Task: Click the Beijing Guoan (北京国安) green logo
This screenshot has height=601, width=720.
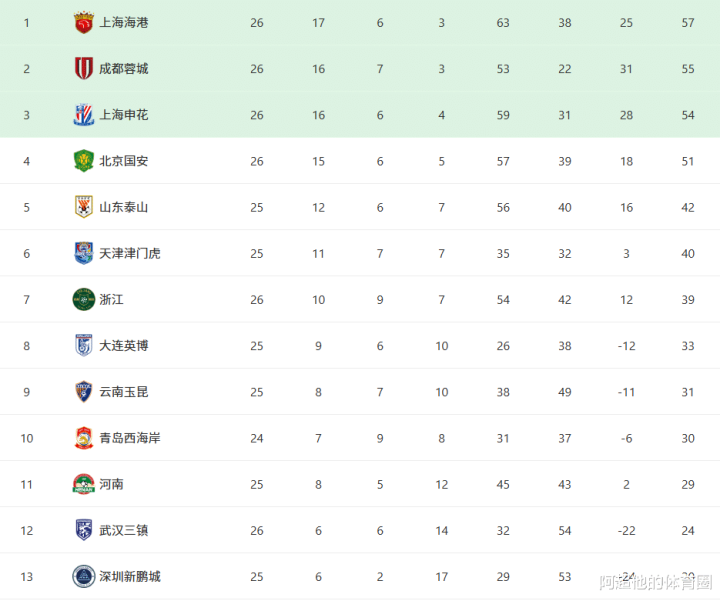Action: tap(84, 161)
